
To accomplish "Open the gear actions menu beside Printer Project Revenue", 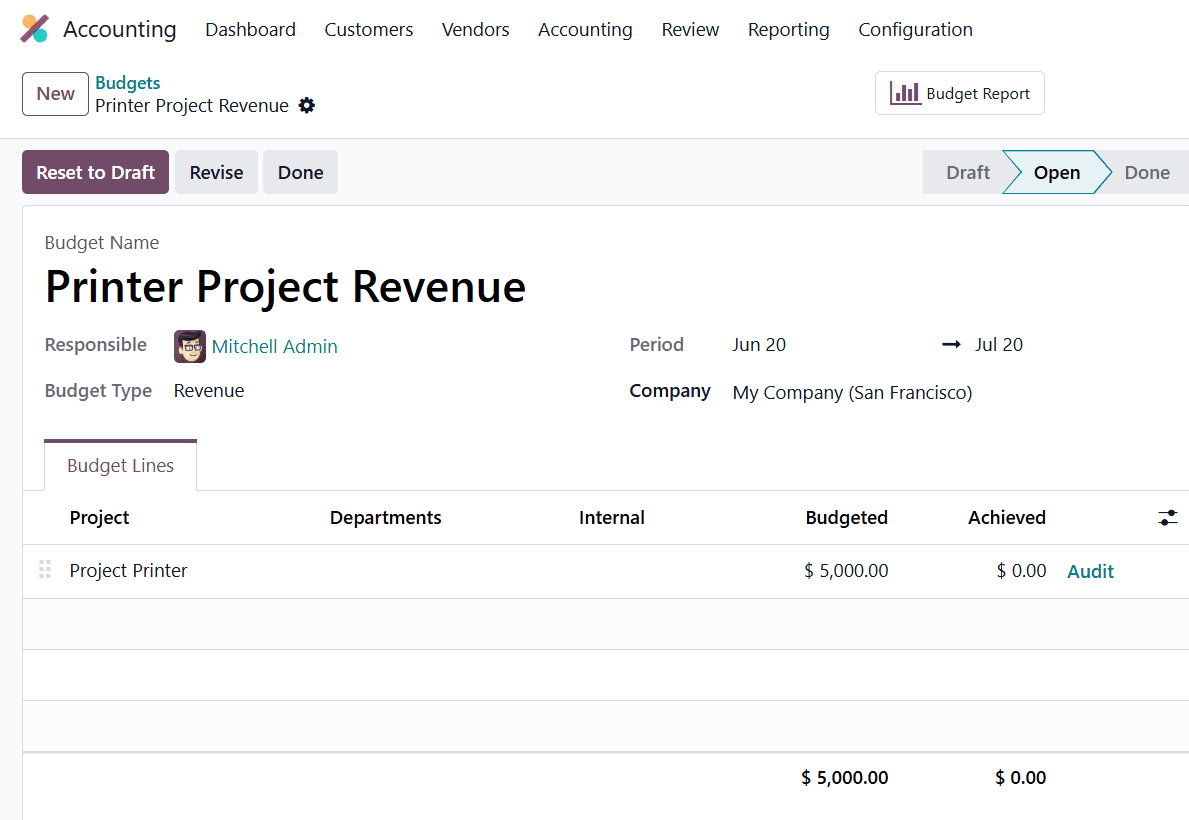I will [x=306, y=105].
